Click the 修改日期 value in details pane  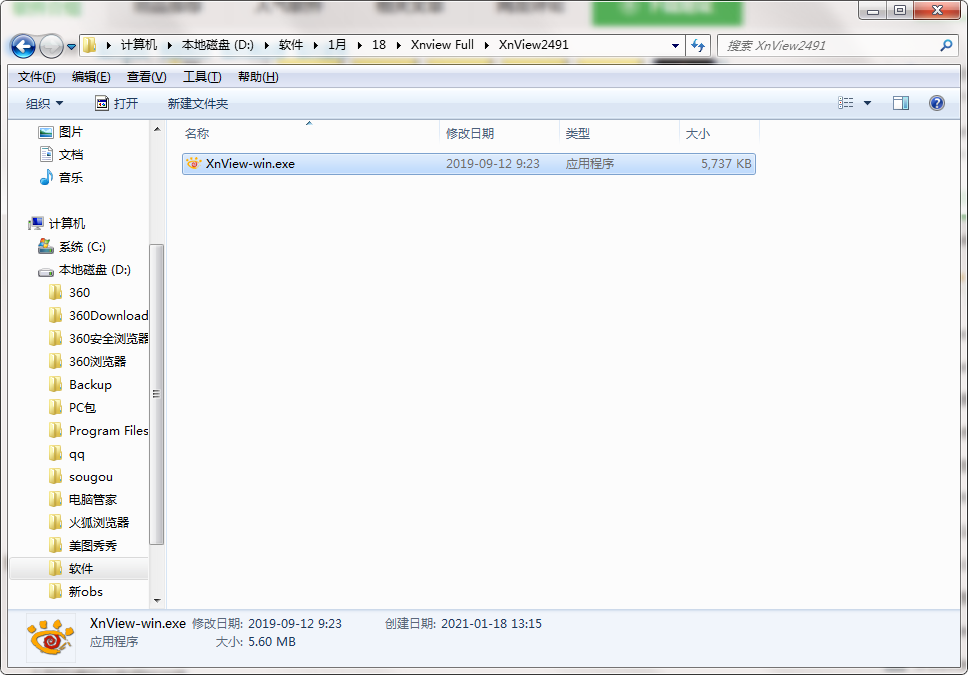click(x=294, y=624)
